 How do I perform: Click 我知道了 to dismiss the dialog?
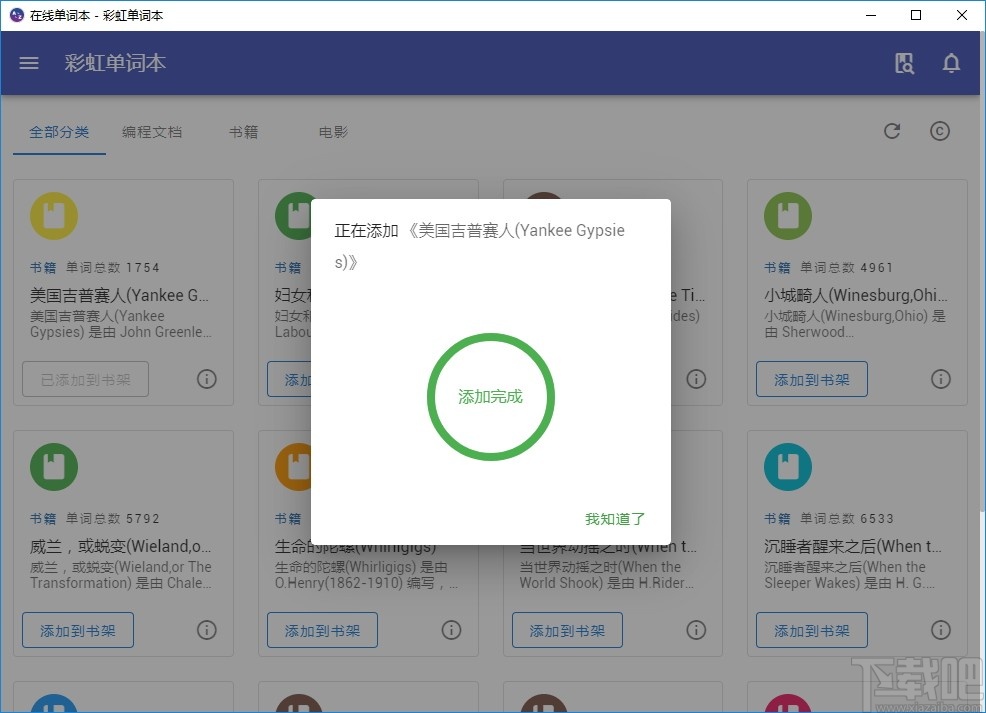click(x=613, y=519)
